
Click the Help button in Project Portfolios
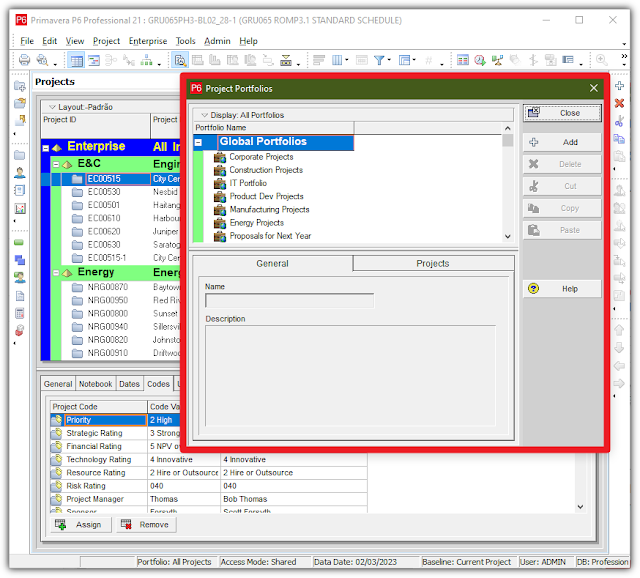pyautogui.click(x=562, y=289)
